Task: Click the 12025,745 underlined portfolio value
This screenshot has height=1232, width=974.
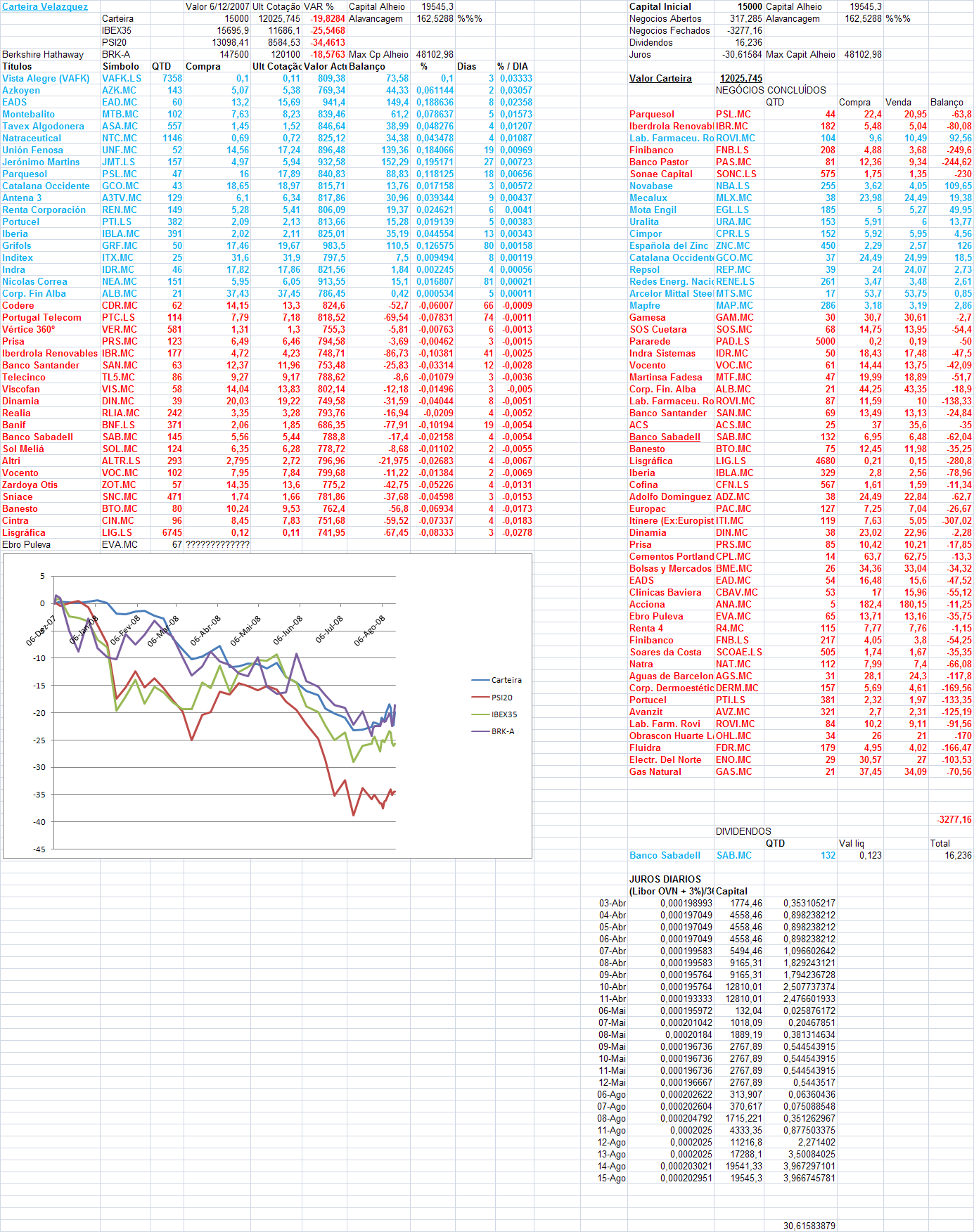Action: 741,79
